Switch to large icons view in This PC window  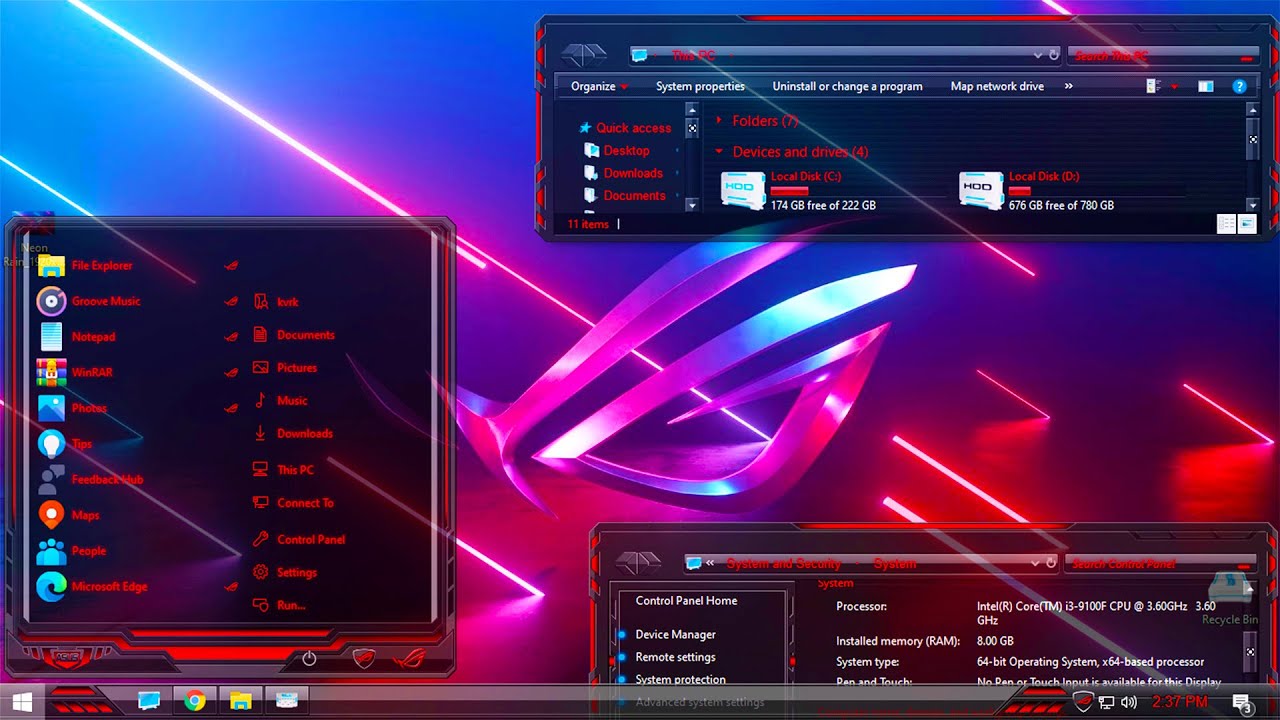[1247, 224]
